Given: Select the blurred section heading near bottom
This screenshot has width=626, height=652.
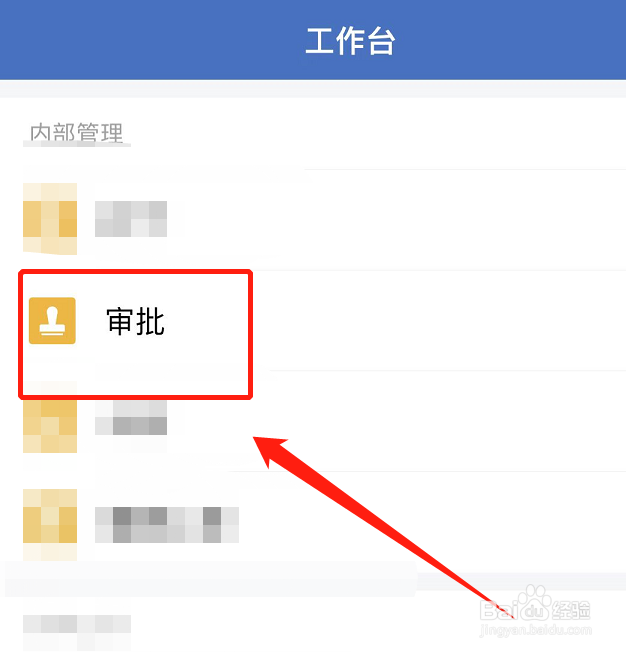Looking at the screenshot, I should coord(77,624).
